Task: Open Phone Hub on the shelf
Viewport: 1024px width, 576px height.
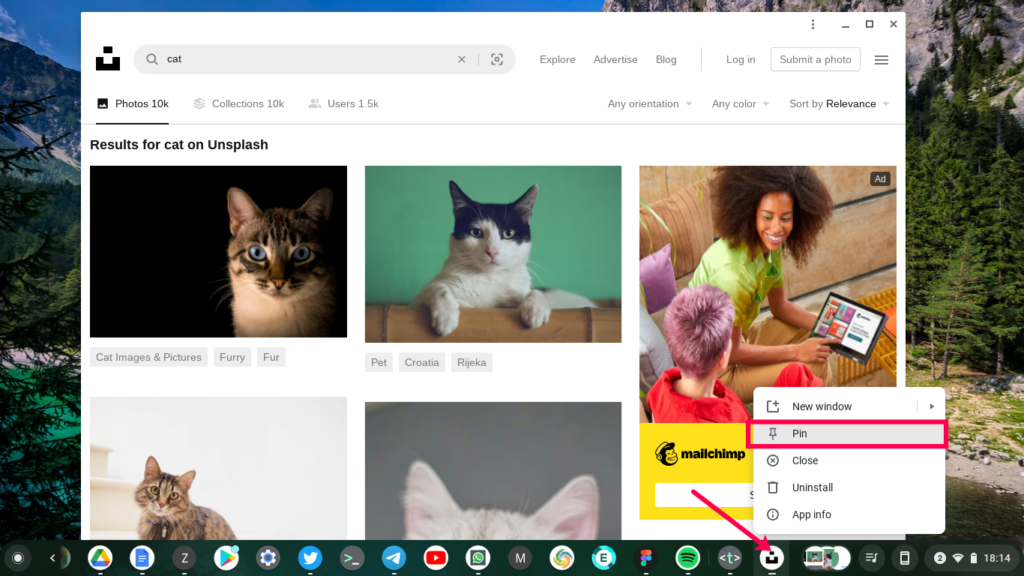Action: [x=904, y=558]
